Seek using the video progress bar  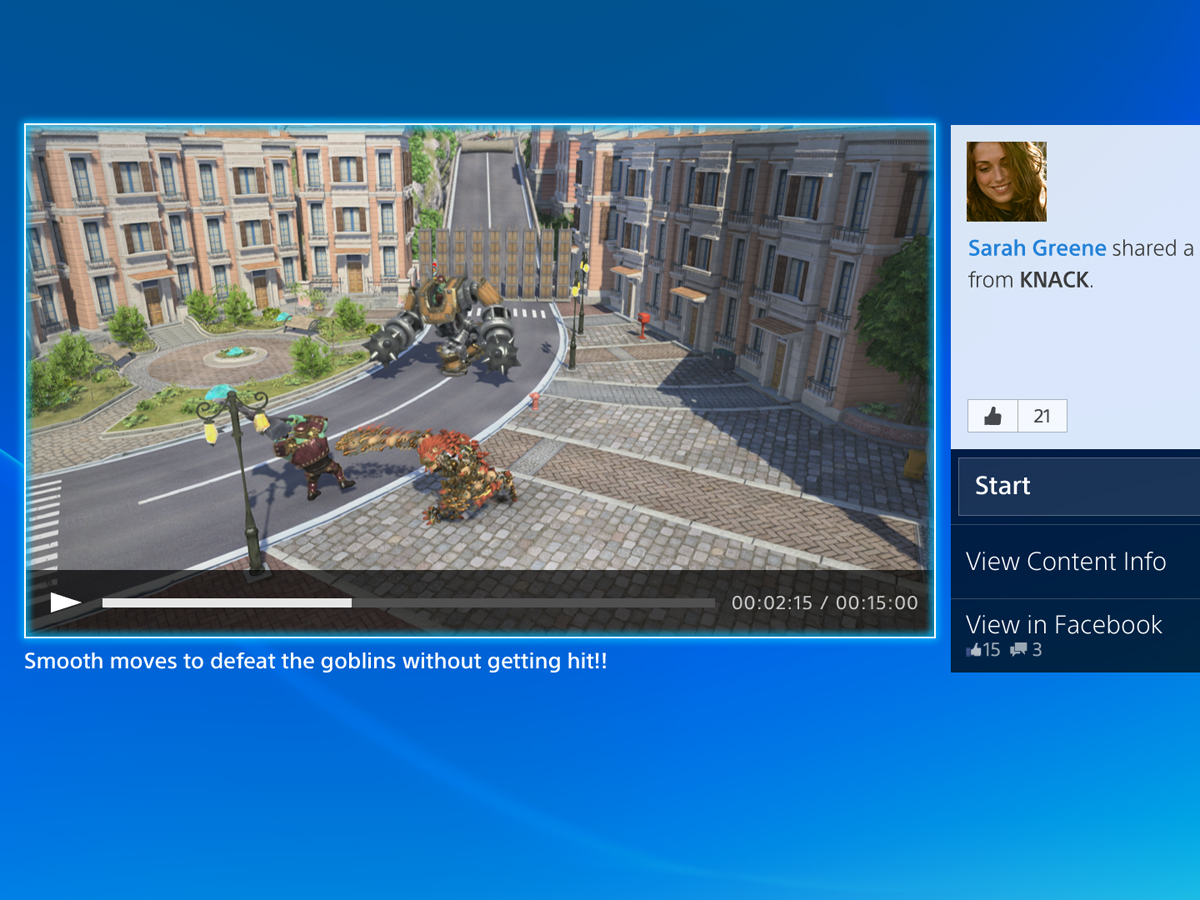[x=408, y=603]
